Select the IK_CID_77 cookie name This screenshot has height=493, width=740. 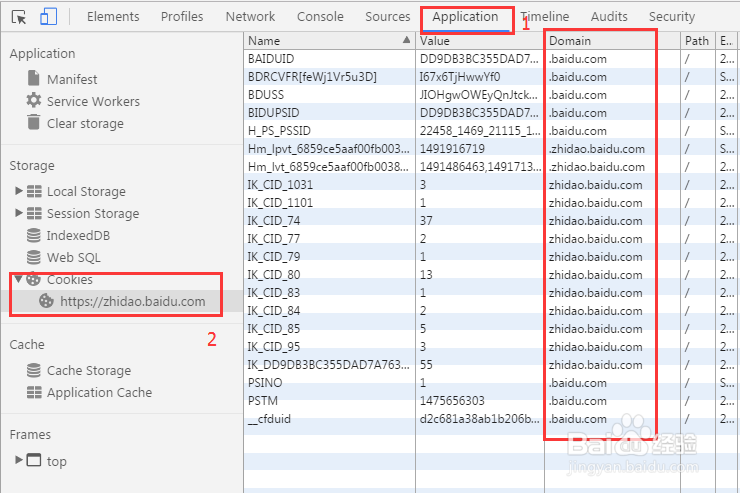pyautogui.click(x=274, y=239)
